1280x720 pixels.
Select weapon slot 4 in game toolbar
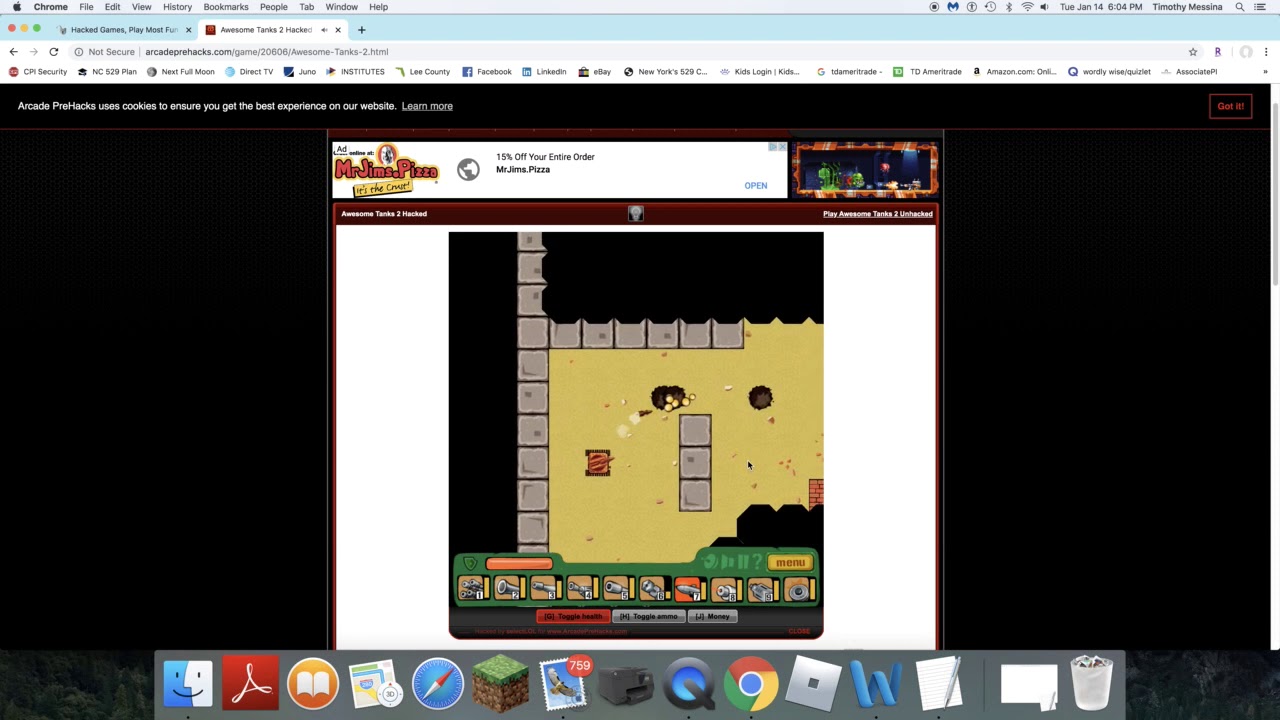click(583, 588)
